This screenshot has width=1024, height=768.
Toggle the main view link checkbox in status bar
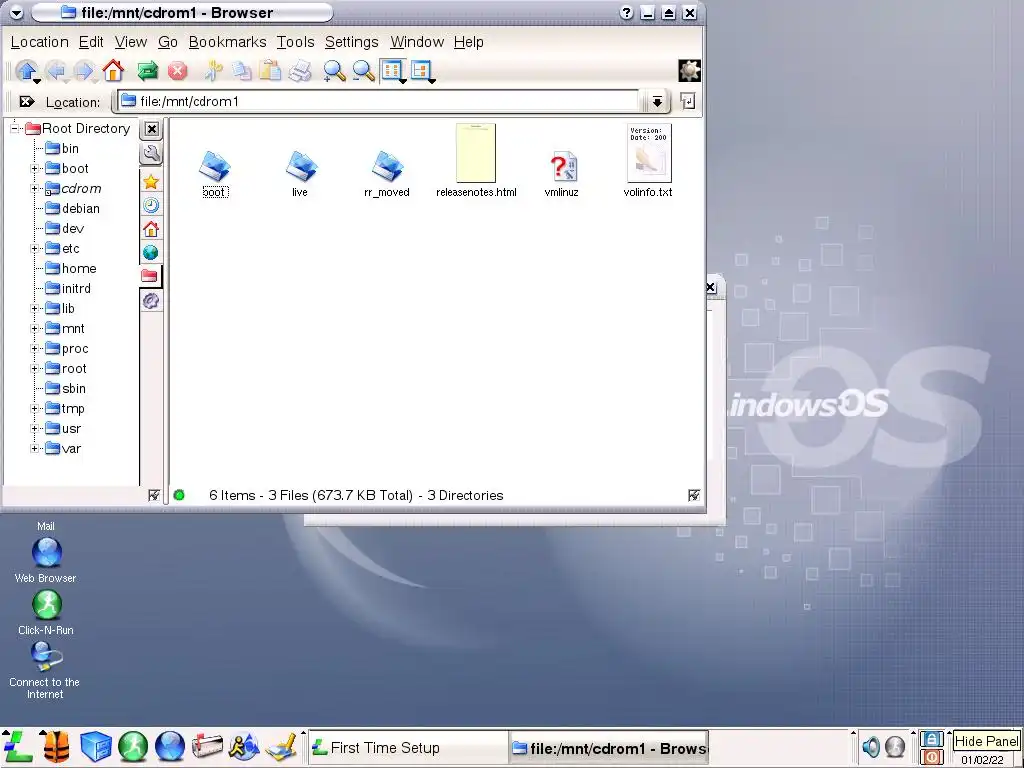(694, 496)
